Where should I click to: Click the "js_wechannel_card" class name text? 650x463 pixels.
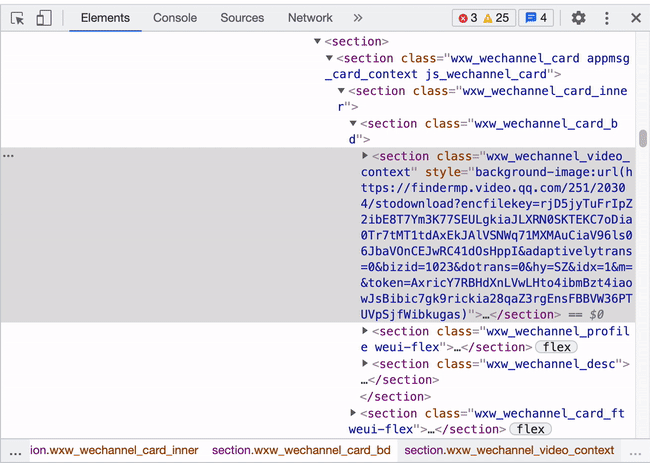(486, 74)
